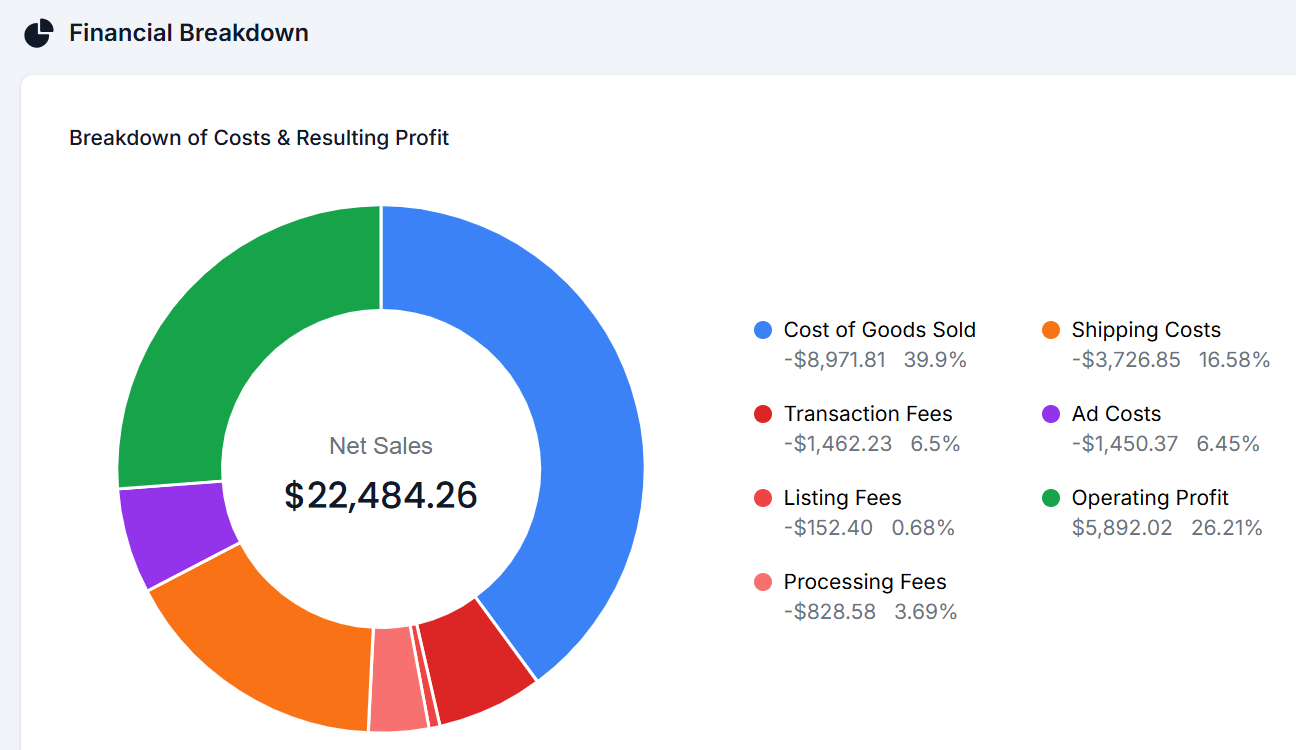
Task: Click the Listing Fees legend label
Action: pyautogui.click(x=842, y=498)
